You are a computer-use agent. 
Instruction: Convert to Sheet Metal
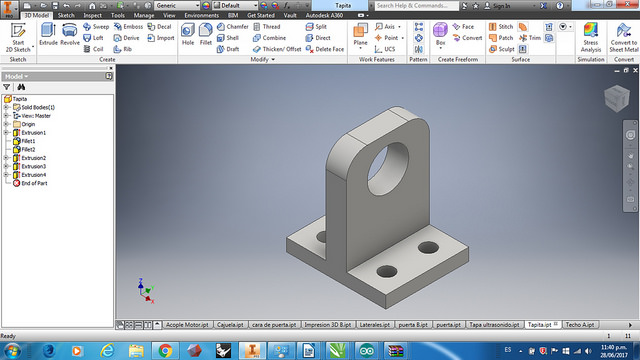tap(624, 38)
